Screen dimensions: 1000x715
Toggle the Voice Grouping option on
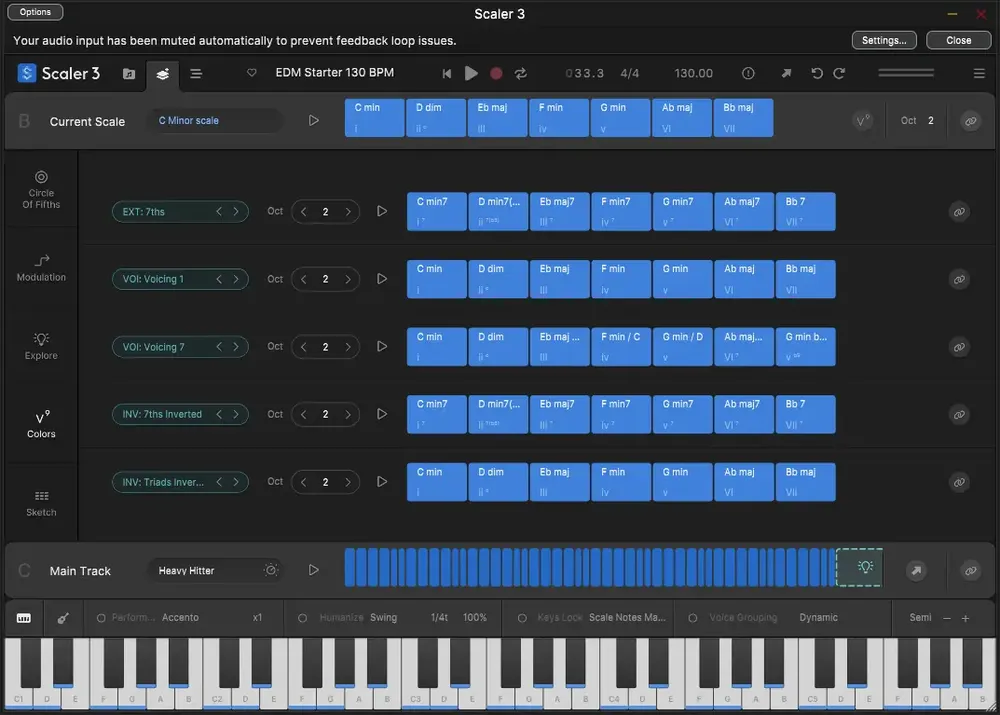click(693, 617)
